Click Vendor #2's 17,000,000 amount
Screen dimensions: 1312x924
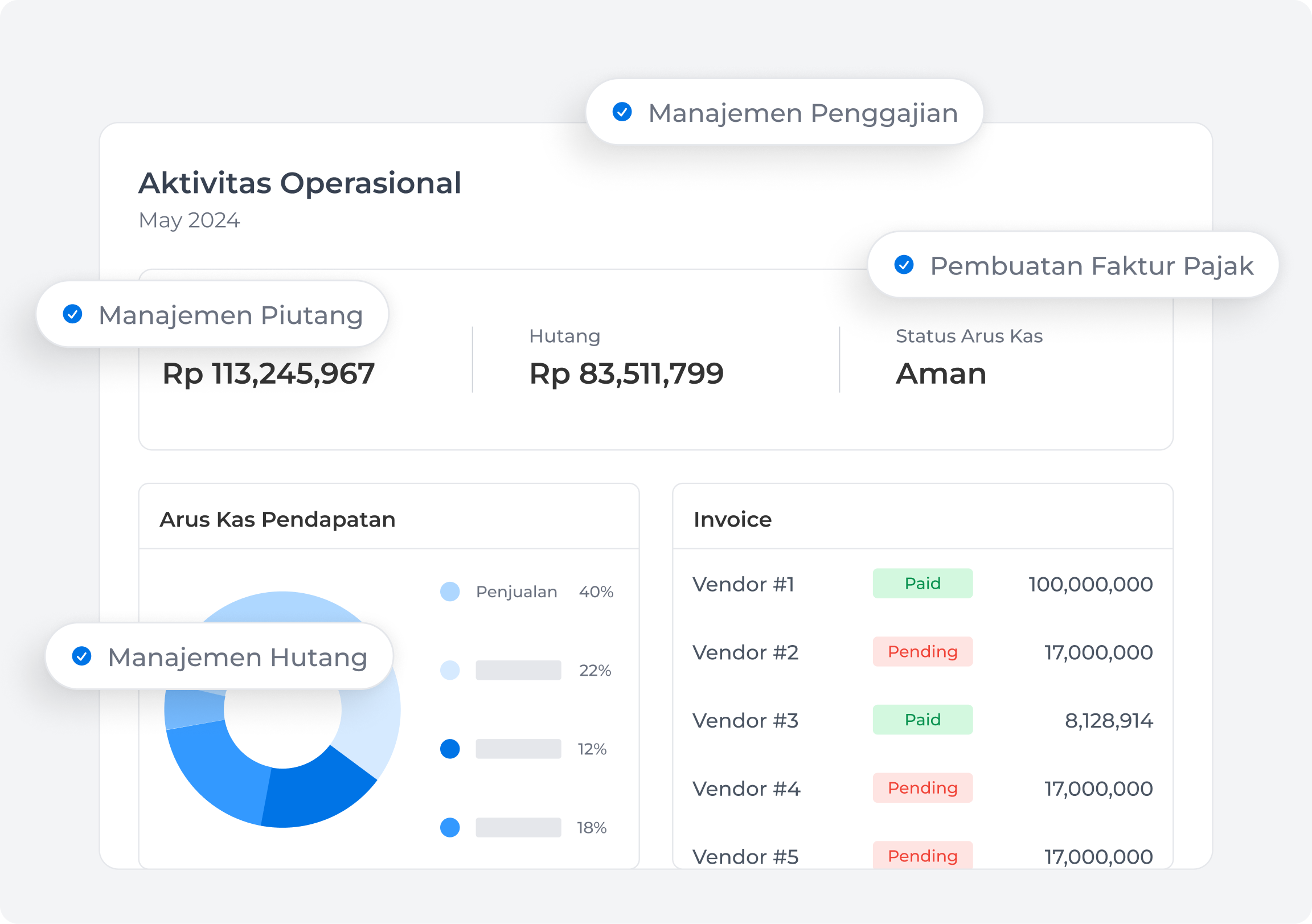[x=1098, y=652]
